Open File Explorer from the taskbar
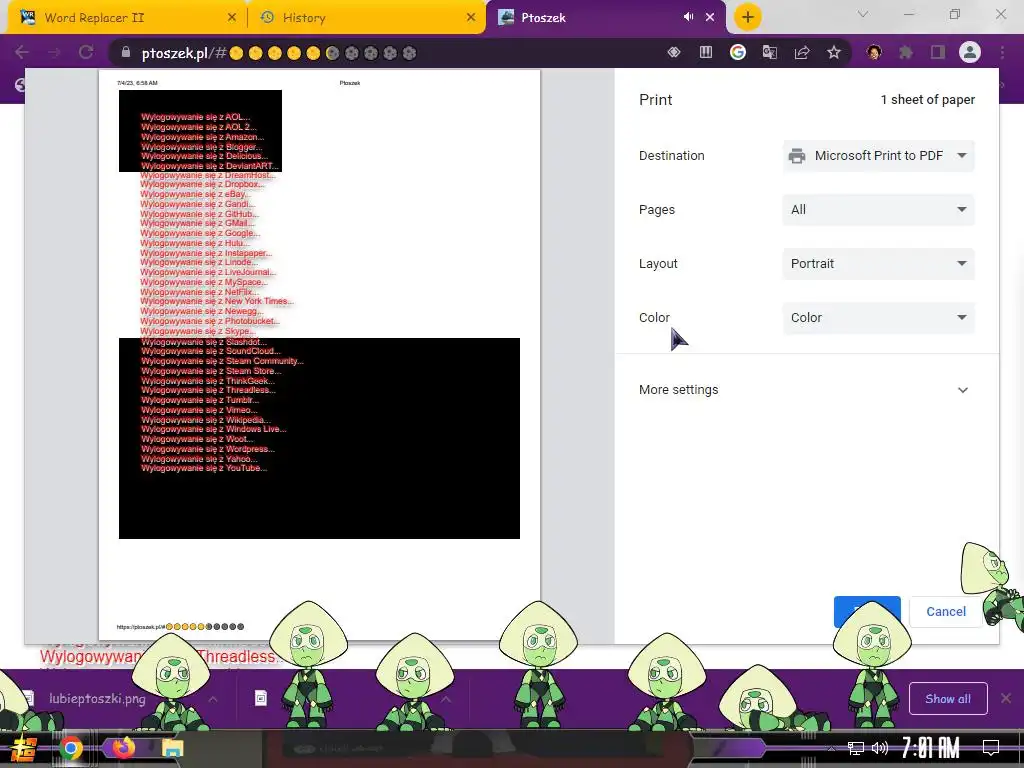The width and height of the screenshot is (1024, 768). 172,748
